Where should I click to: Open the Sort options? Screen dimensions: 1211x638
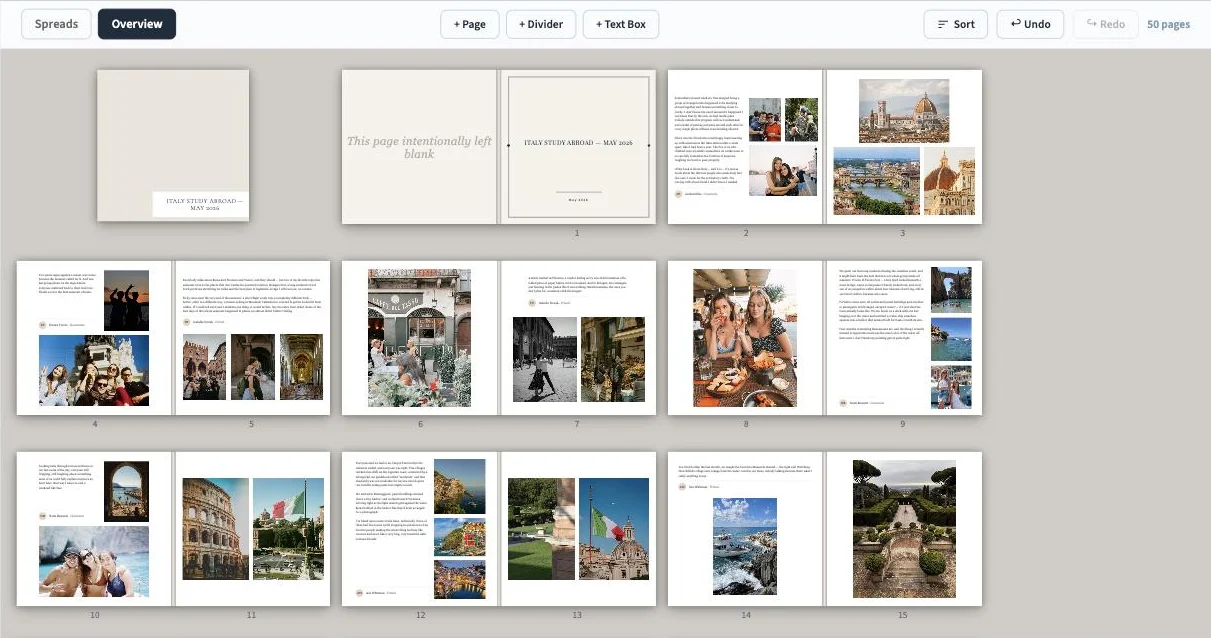(956, 24)
